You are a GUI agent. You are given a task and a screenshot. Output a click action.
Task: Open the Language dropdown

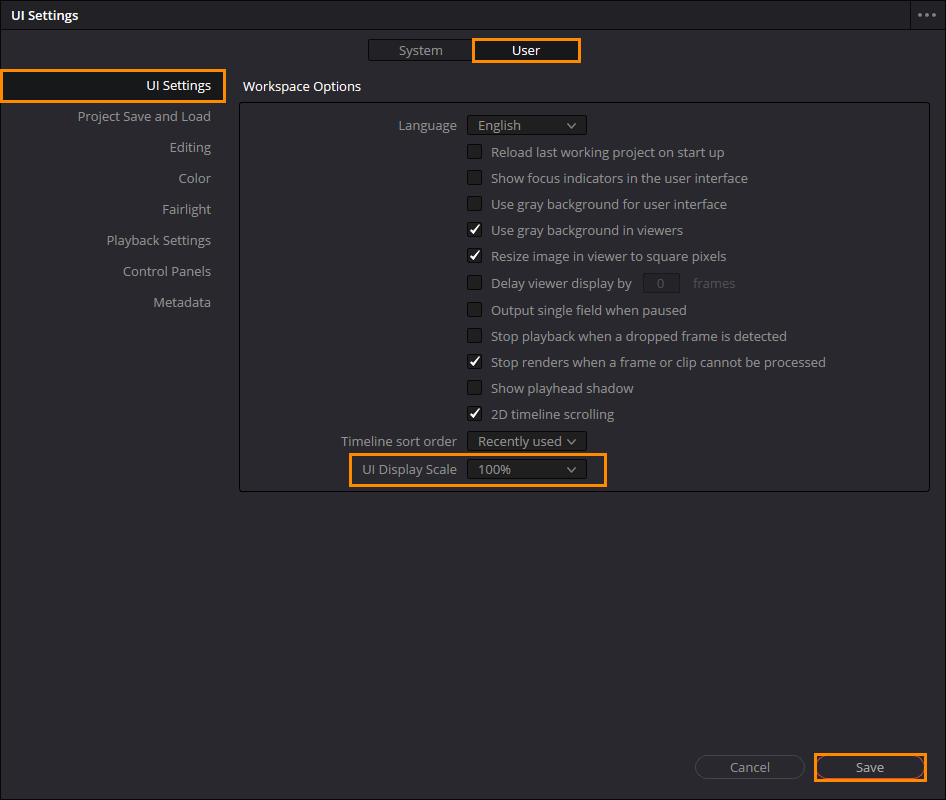(x=527, y=125)
